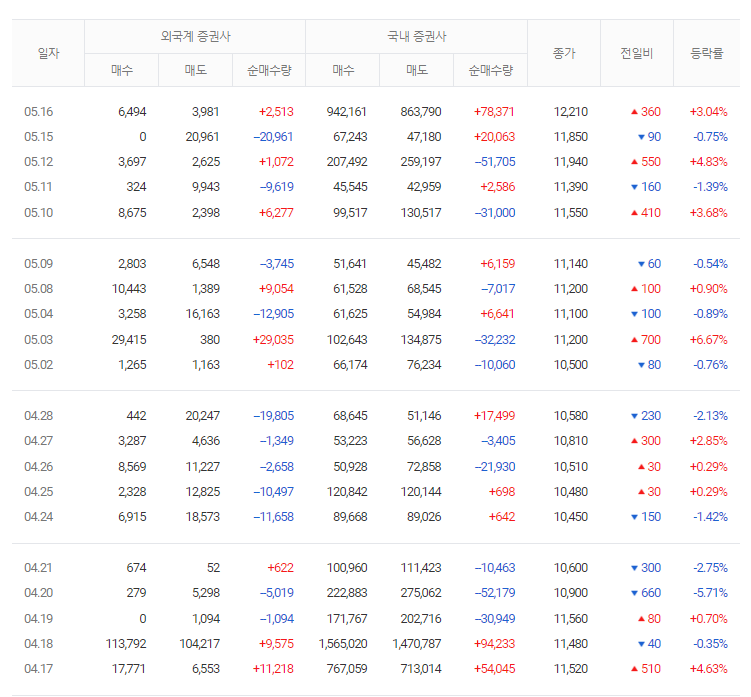Click change rate +6.67%
751x697 pixels.
pyautogui.click(x=709, y=339)
